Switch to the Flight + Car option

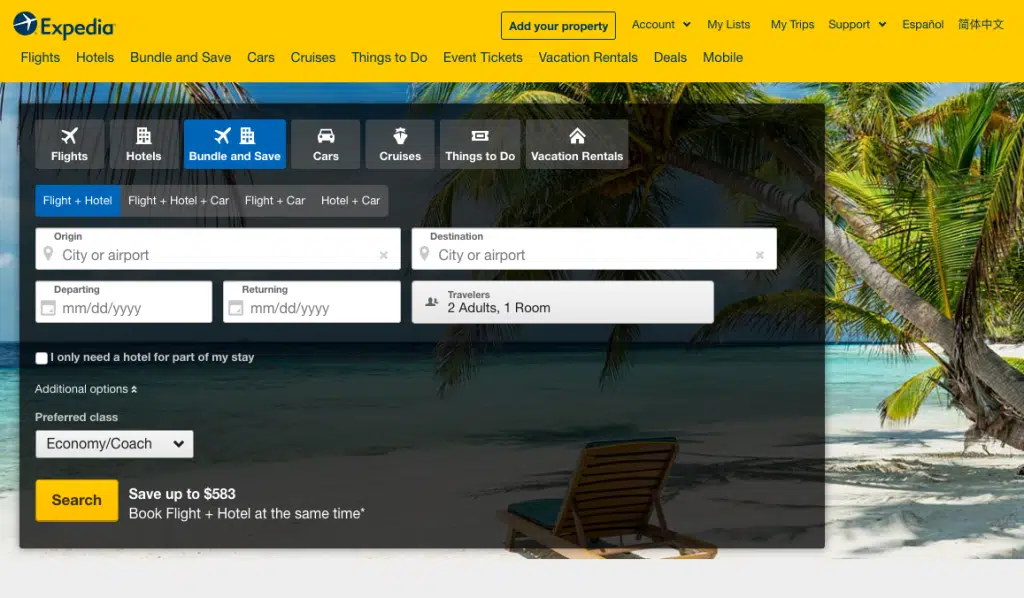[275, 201]
